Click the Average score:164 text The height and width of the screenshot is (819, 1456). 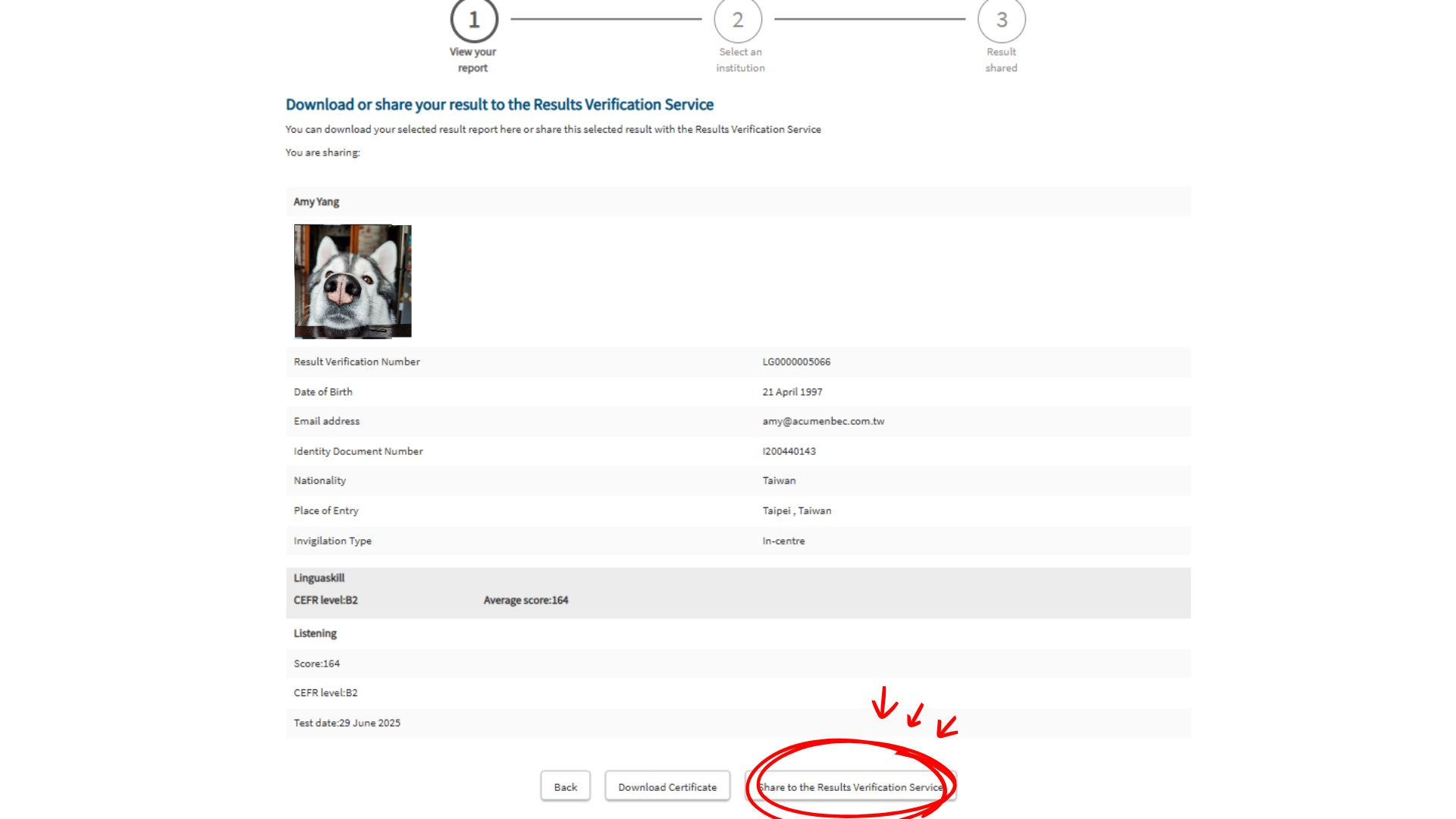(526, 600)
